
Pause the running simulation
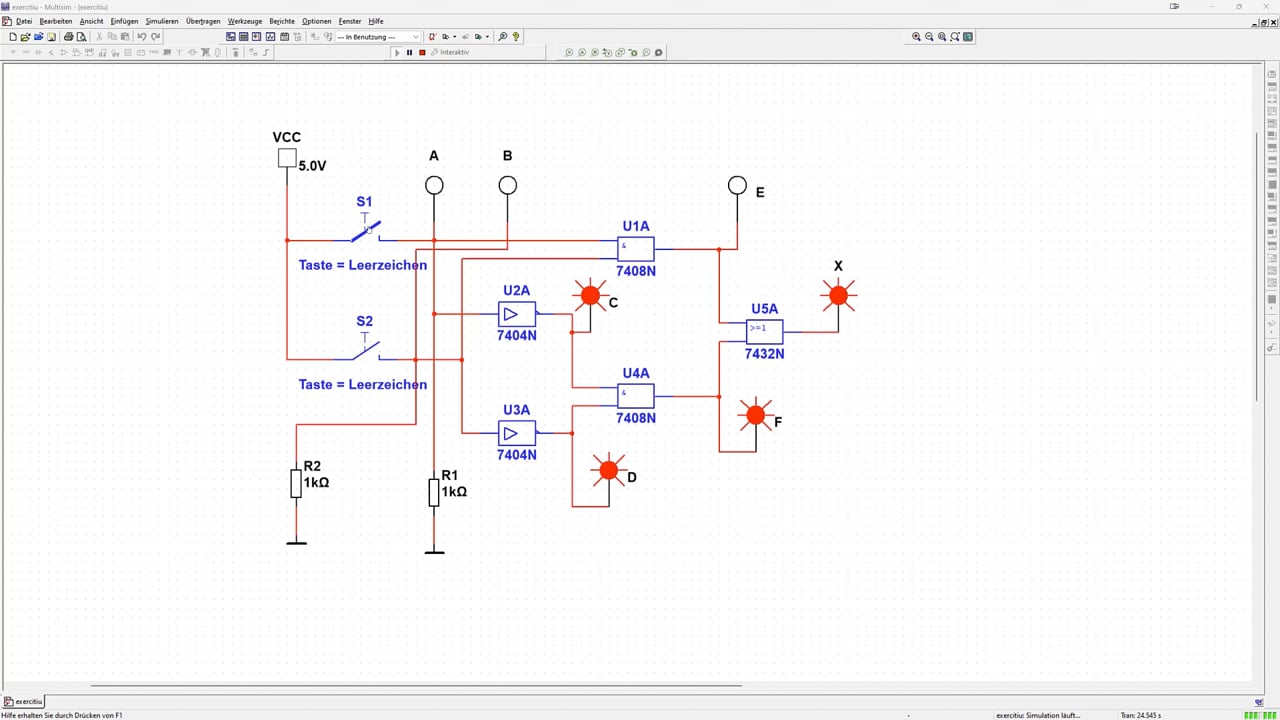tap(409, 52)
